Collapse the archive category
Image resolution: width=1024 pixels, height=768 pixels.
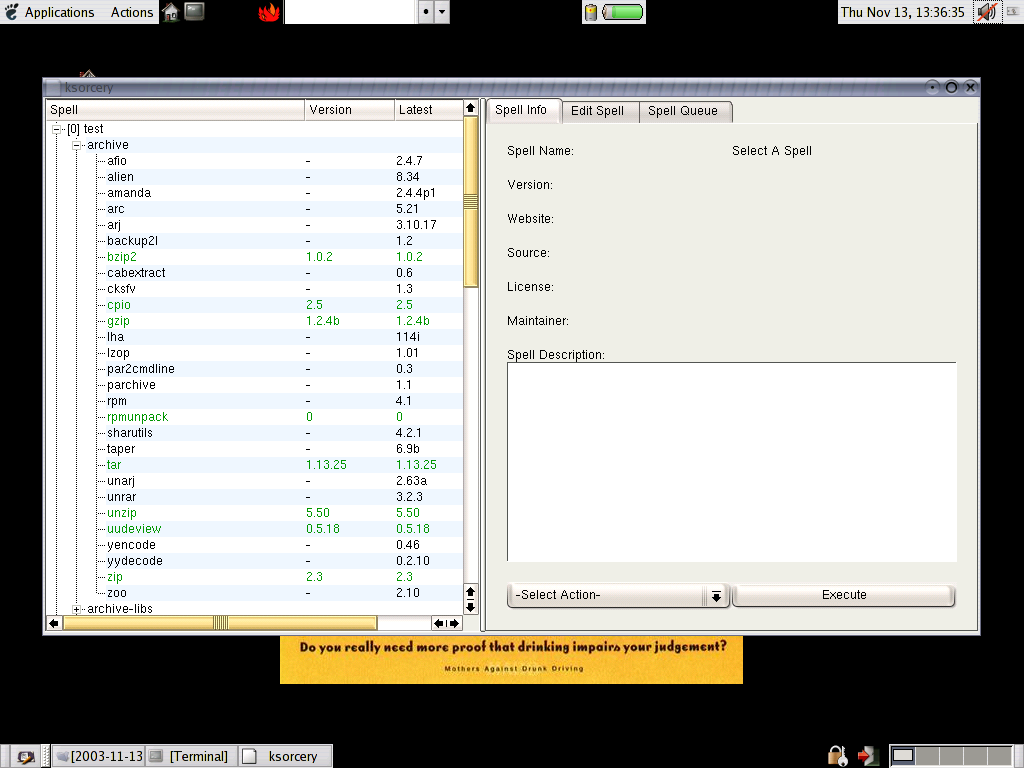(78, 145)
